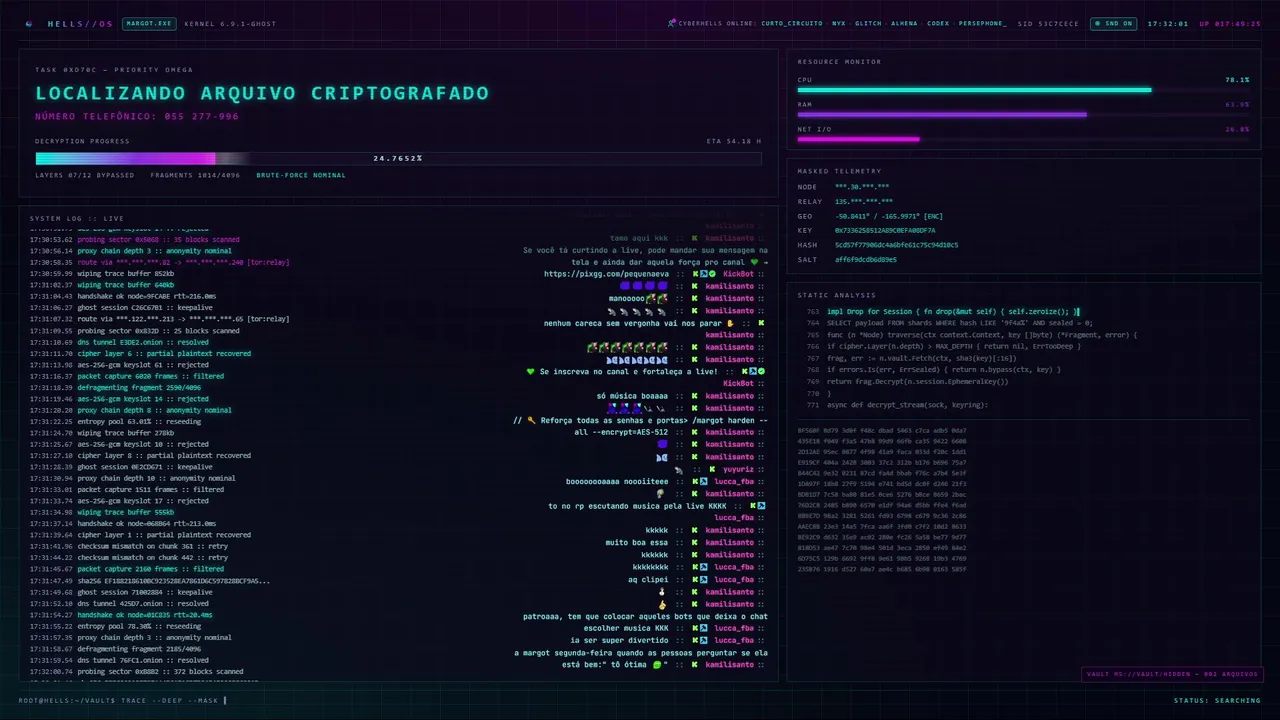The height and width of the screenshot is (720, 1280).
Task: Click subscriber badge on 'ia ser super divertido' row
Action: (703, 640)
